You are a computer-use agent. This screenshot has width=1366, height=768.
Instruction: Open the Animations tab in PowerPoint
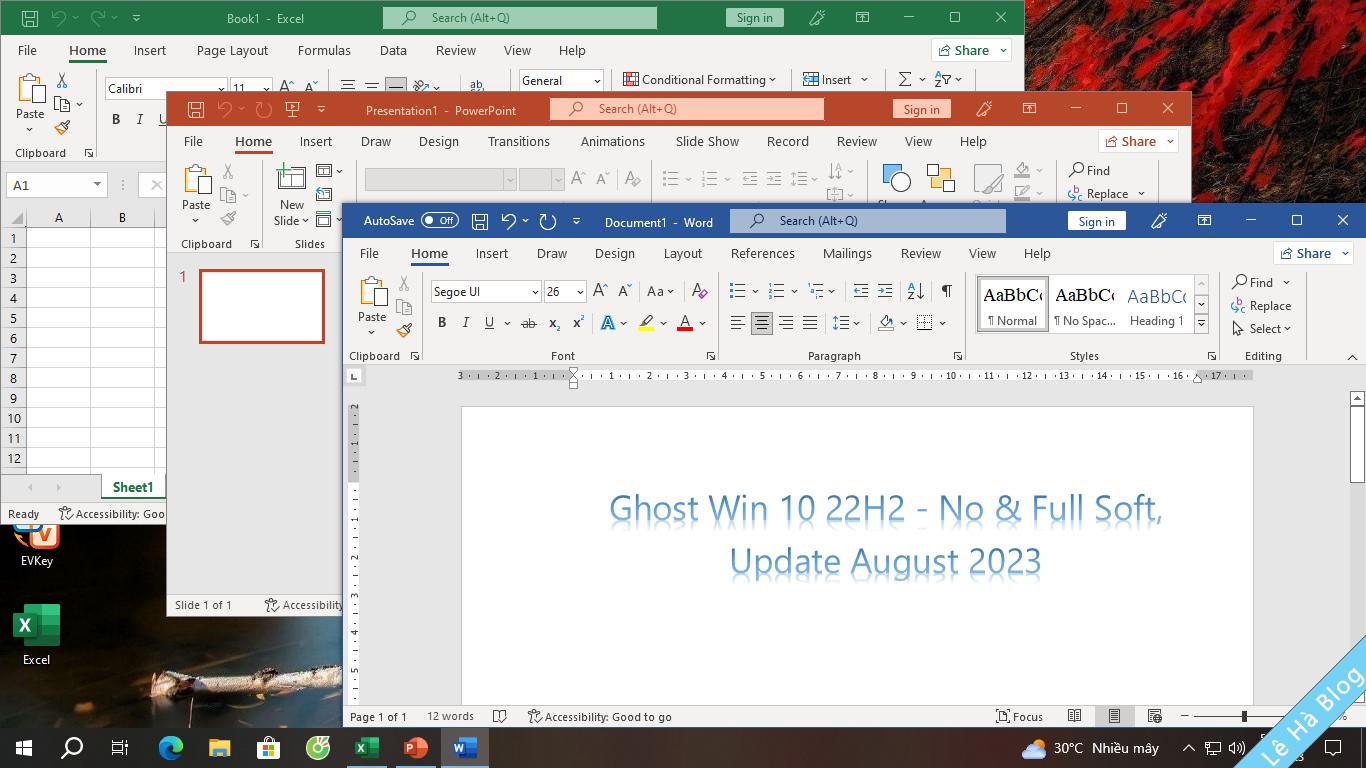tap(613, 141)
